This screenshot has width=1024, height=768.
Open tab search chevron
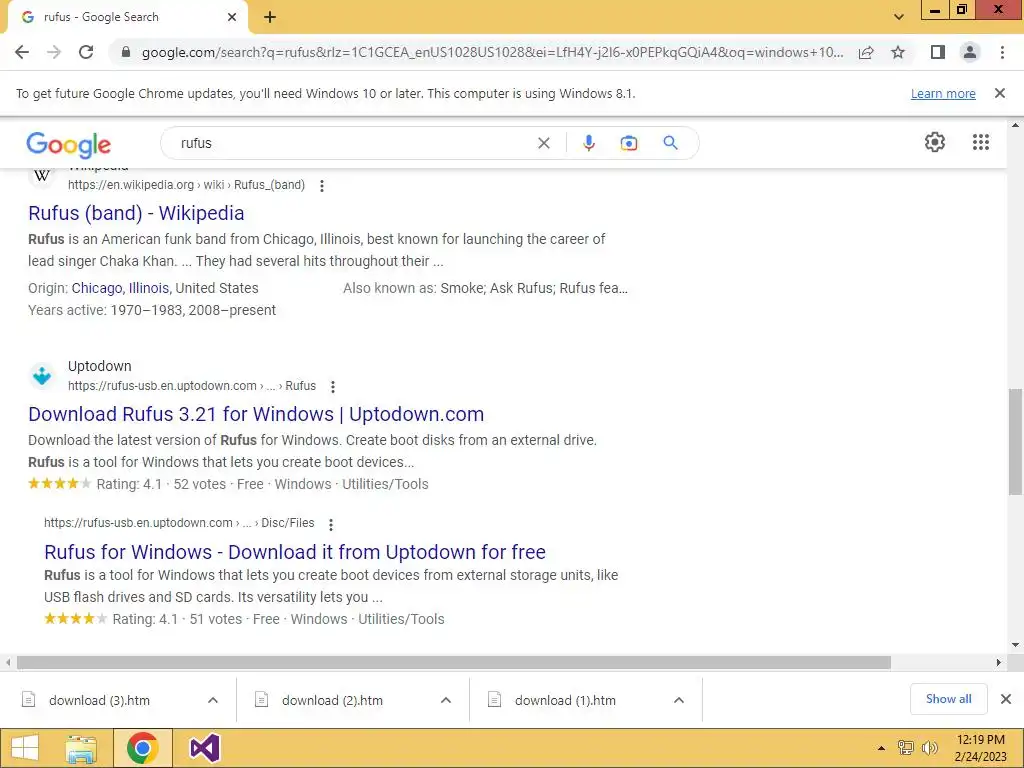click(x=899, y=17)
